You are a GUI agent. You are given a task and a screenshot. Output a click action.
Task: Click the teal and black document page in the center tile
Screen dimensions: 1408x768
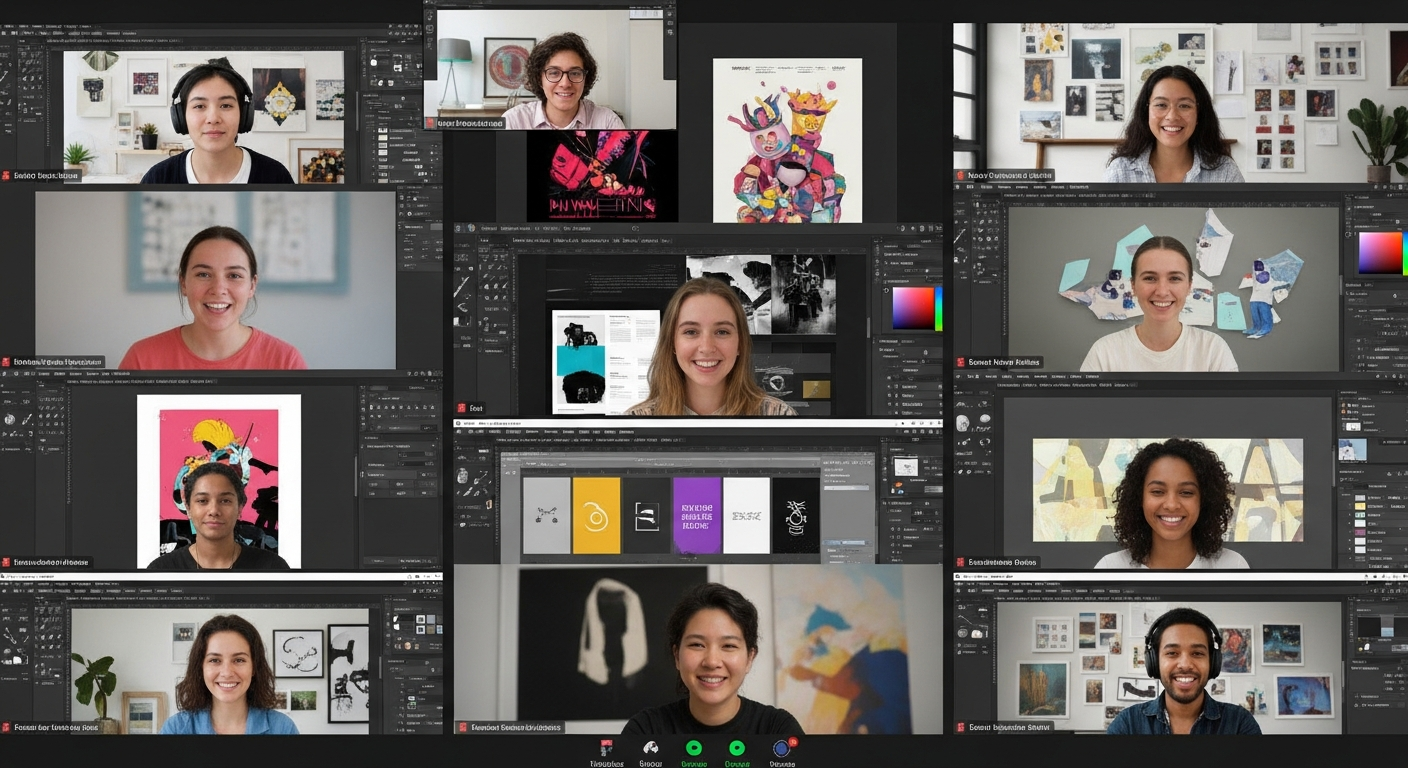click(579, 360)
